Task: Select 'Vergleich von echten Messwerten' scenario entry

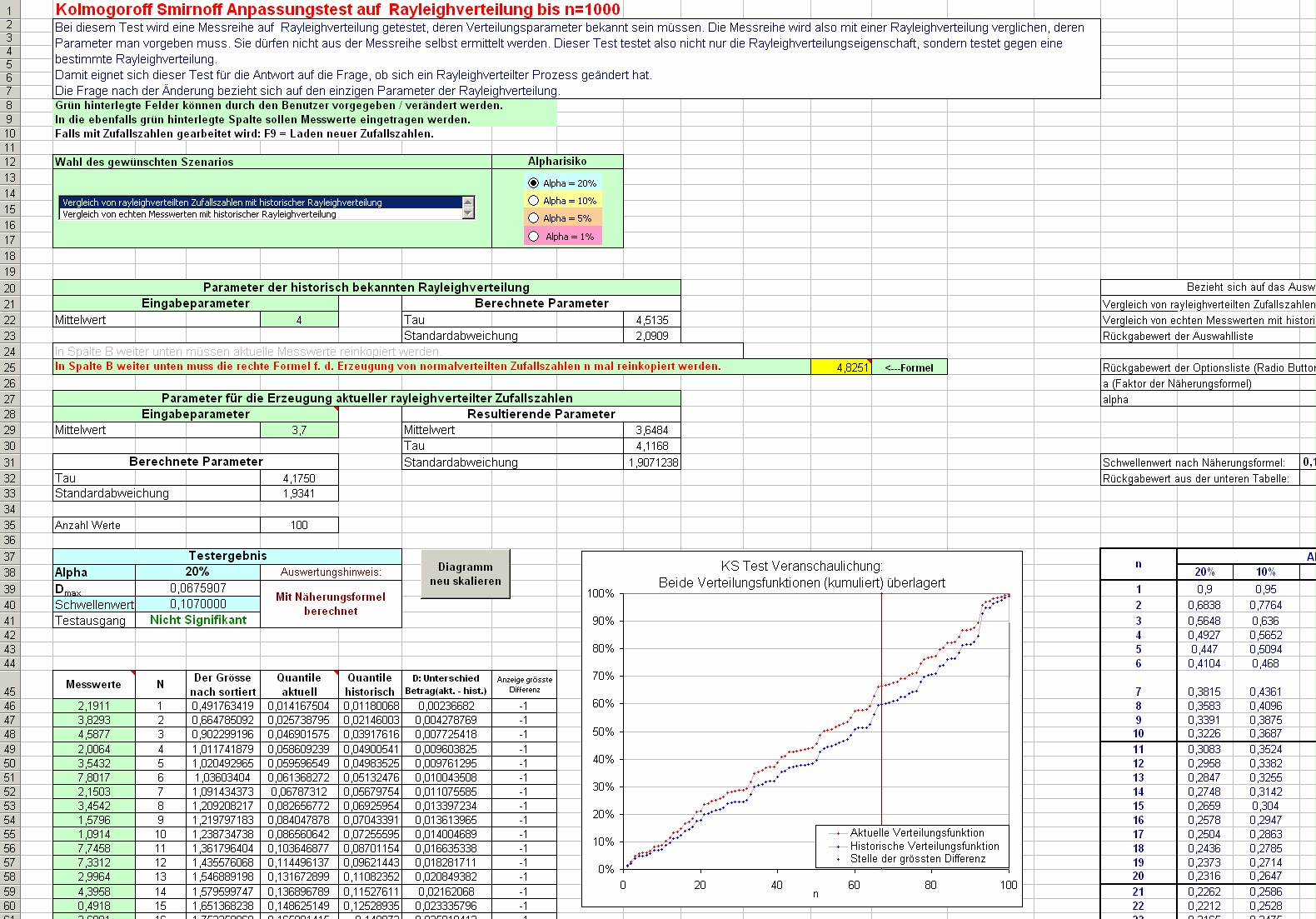Action: [200, 215]
